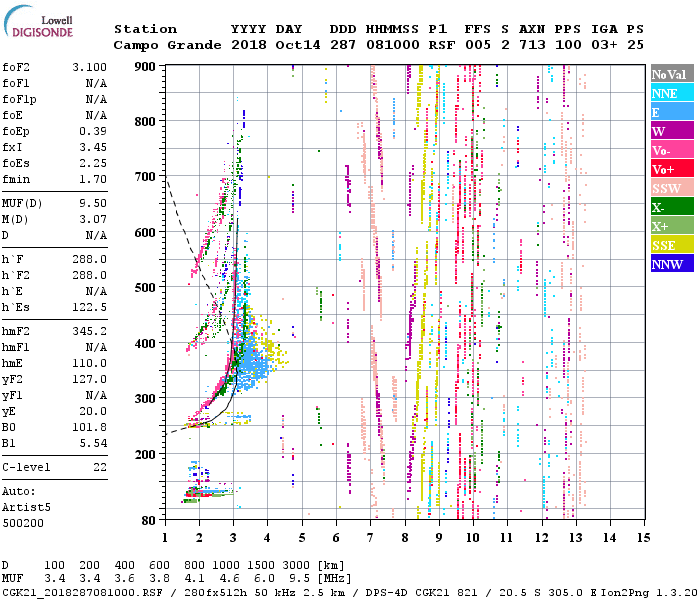
Task: Click the Es-layer echo trace near 120 km
Action: click(210, 492)
